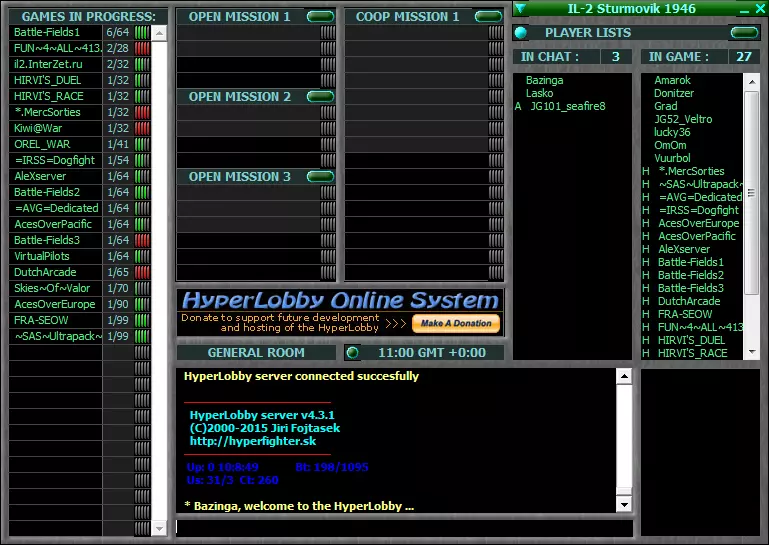Click the green ping bars for FRA-SEOW

(x=142, y=320)
